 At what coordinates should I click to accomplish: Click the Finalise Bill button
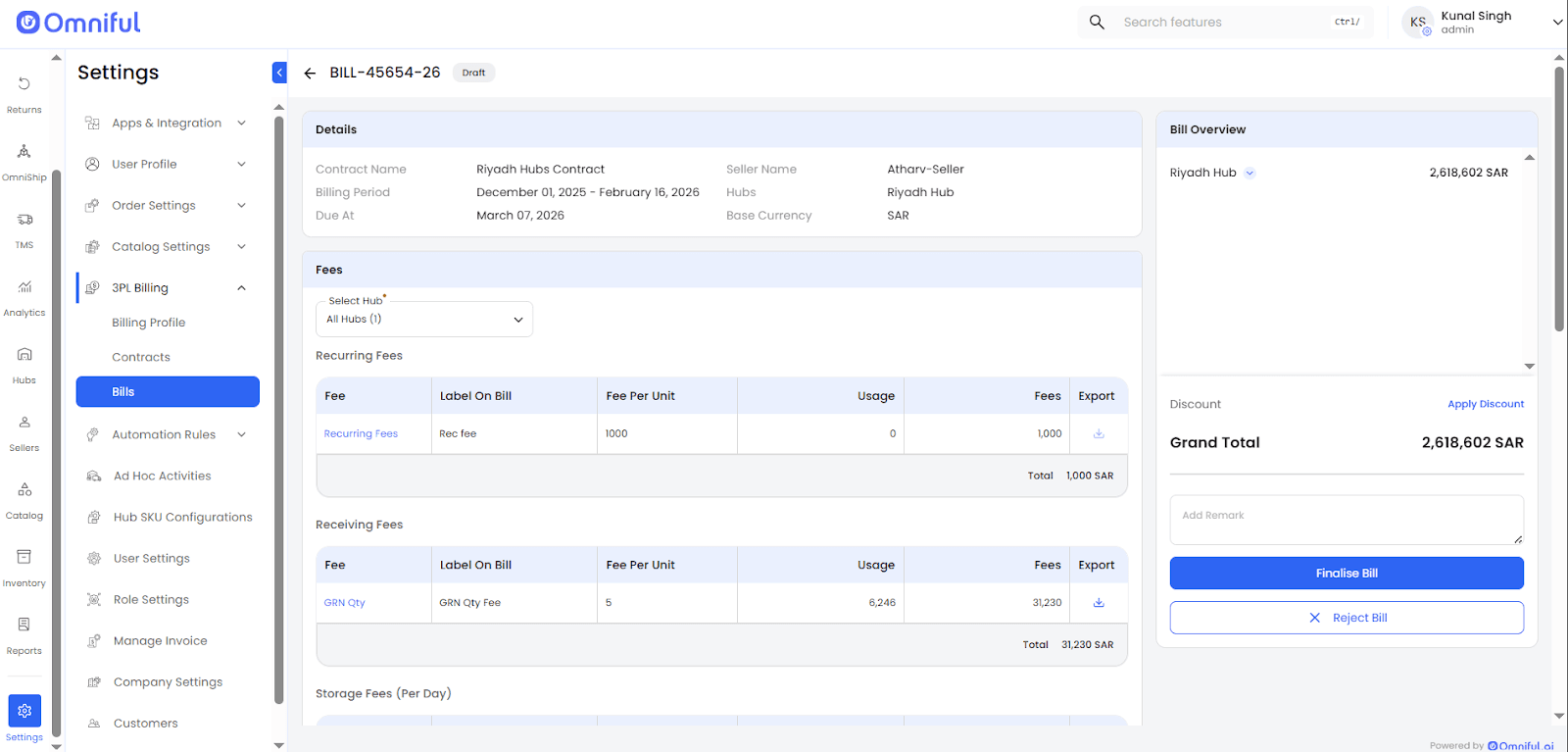click(1347, 574)
